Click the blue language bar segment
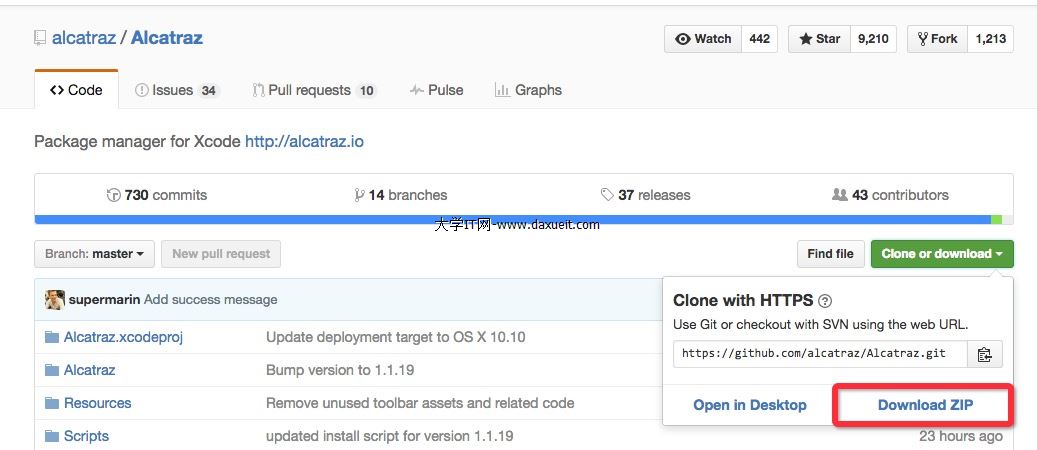The width and height of the screenshot is (1037, 450). click(500, 219)
